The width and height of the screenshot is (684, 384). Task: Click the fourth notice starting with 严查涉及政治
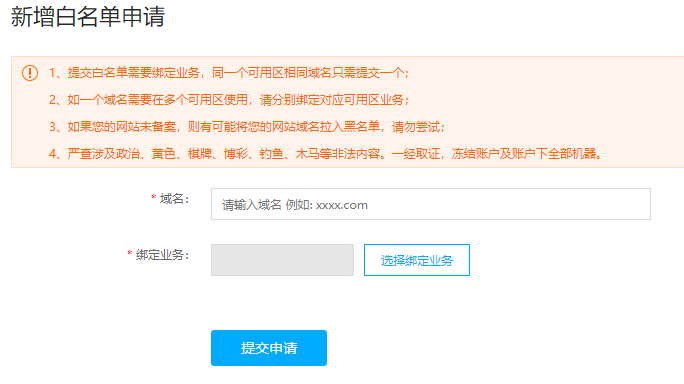325,154
